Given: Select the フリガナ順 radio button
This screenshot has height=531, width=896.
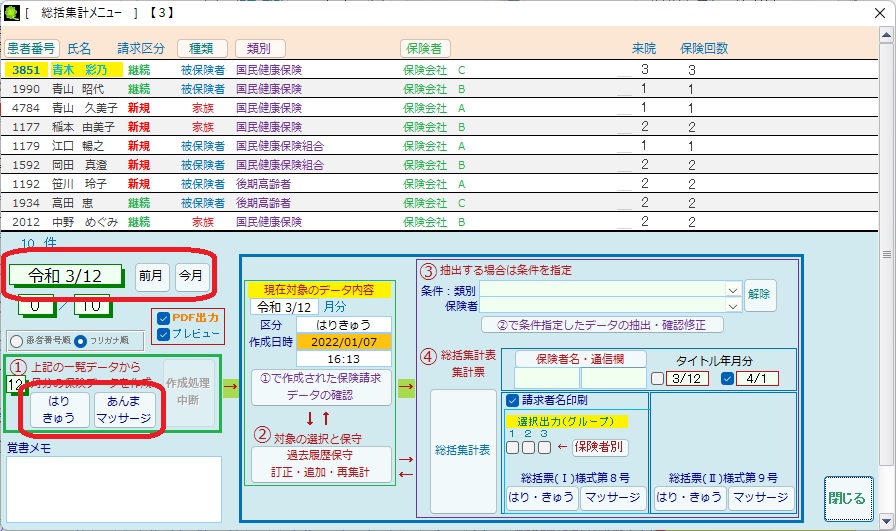Looking at the screenshot, I should pos(81,341).
